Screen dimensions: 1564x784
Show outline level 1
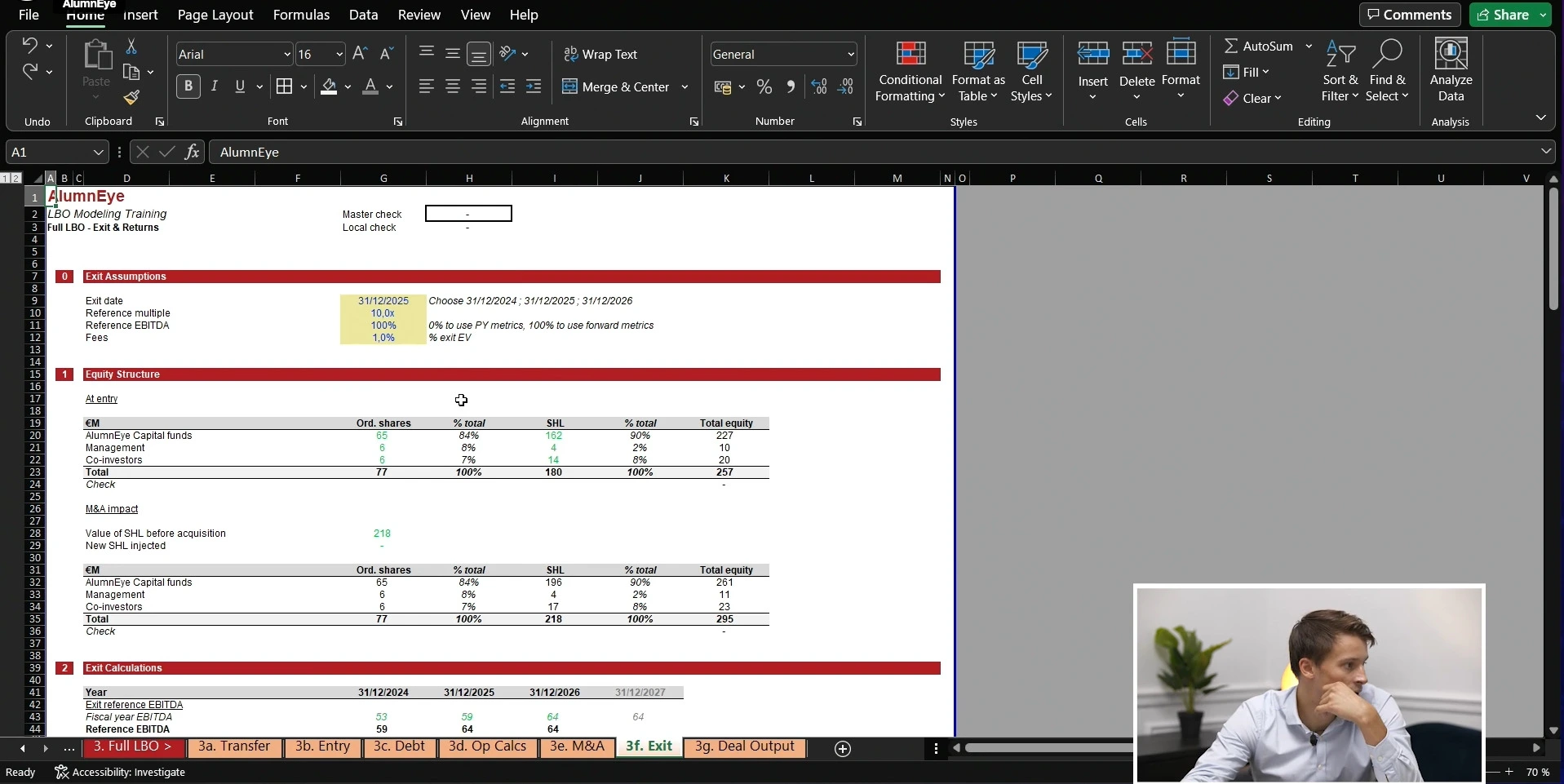click(6, 178)
